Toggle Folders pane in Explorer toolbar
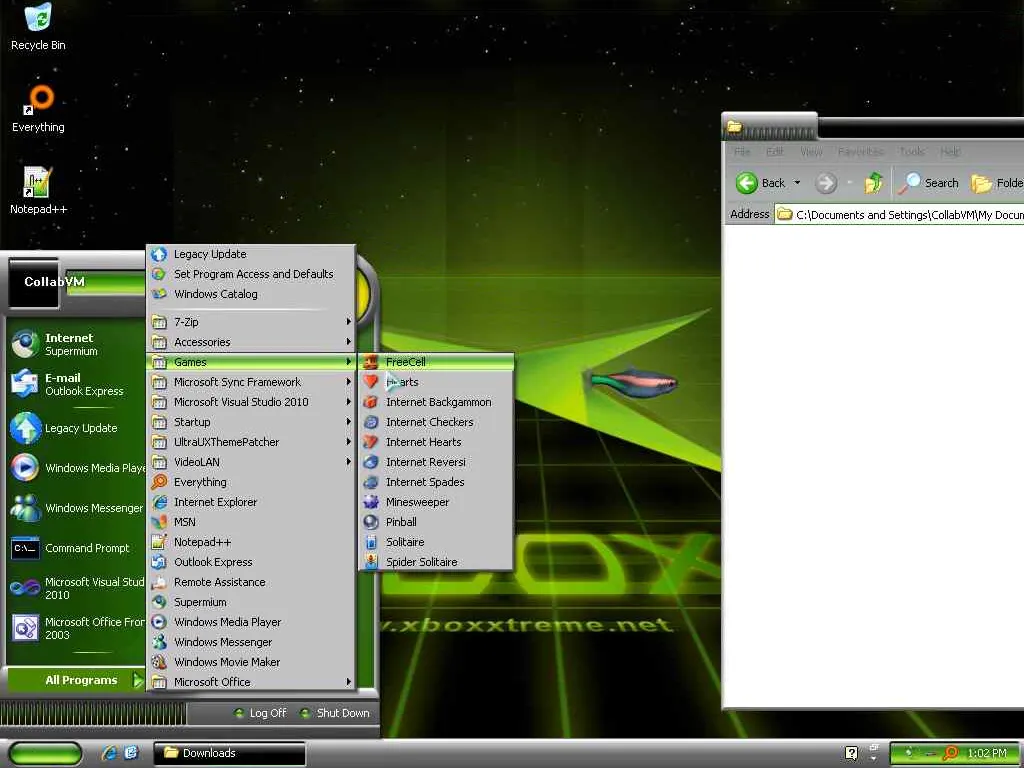The width and height of the screenshot is (1024, 768). (x=997, y=184)
